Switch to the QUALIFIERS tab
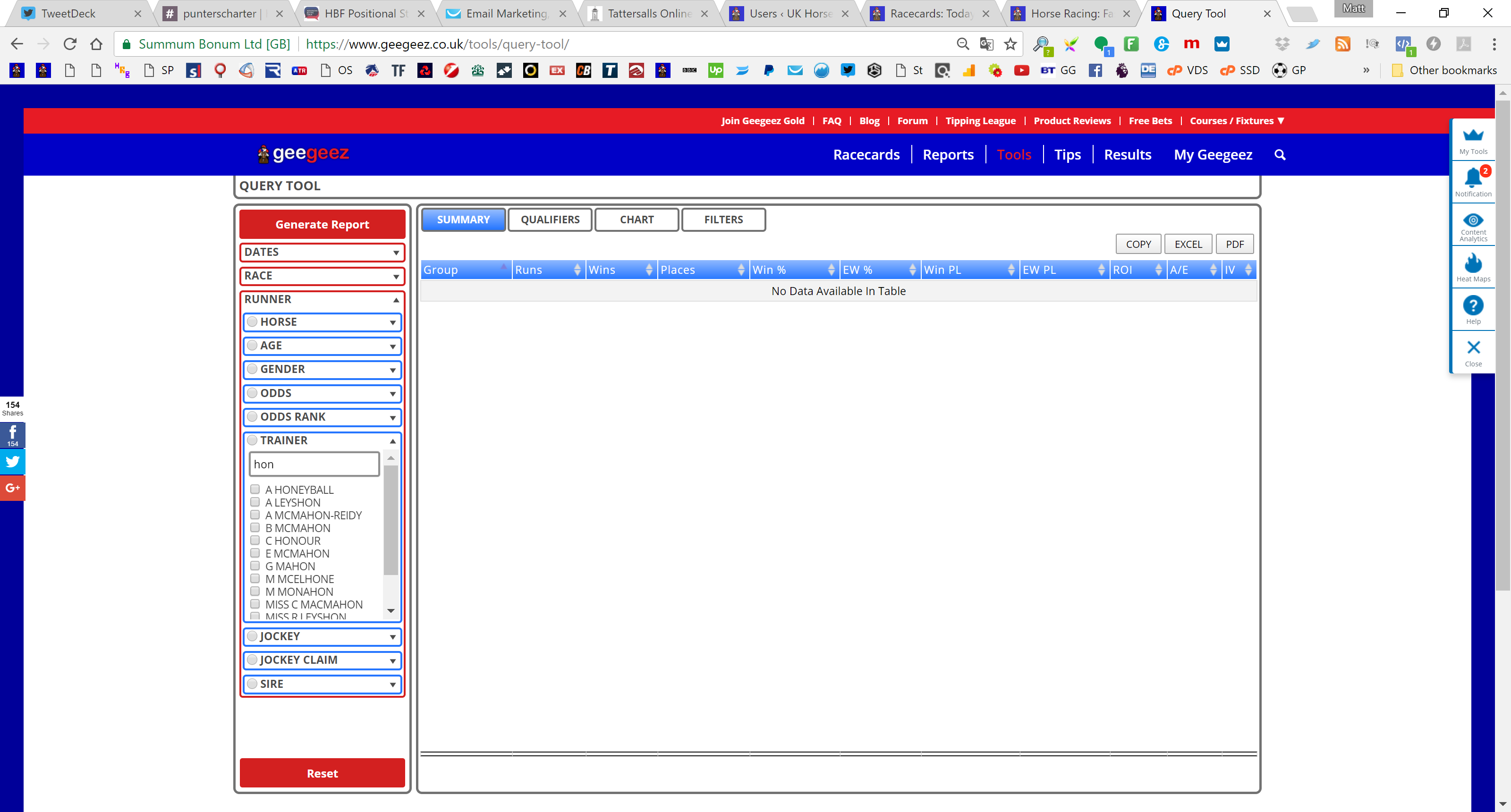1511x812 pixels. click(x=550, y=220)
